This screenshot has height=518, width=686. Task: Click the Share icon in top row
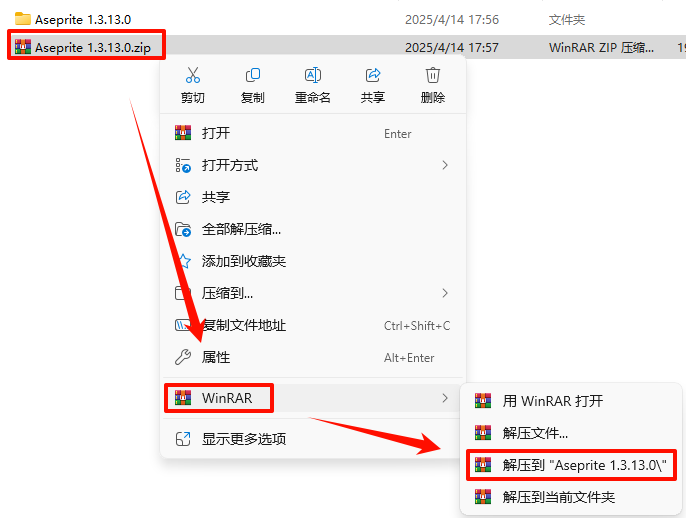[373, 75]
